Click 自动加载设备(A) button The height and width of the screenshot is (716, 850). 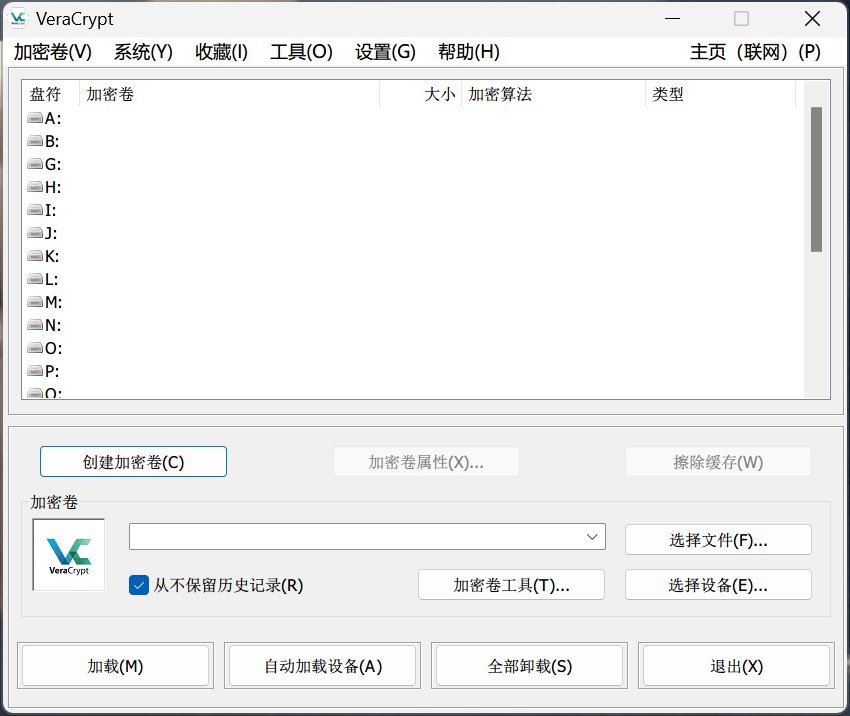coord(323,666)
